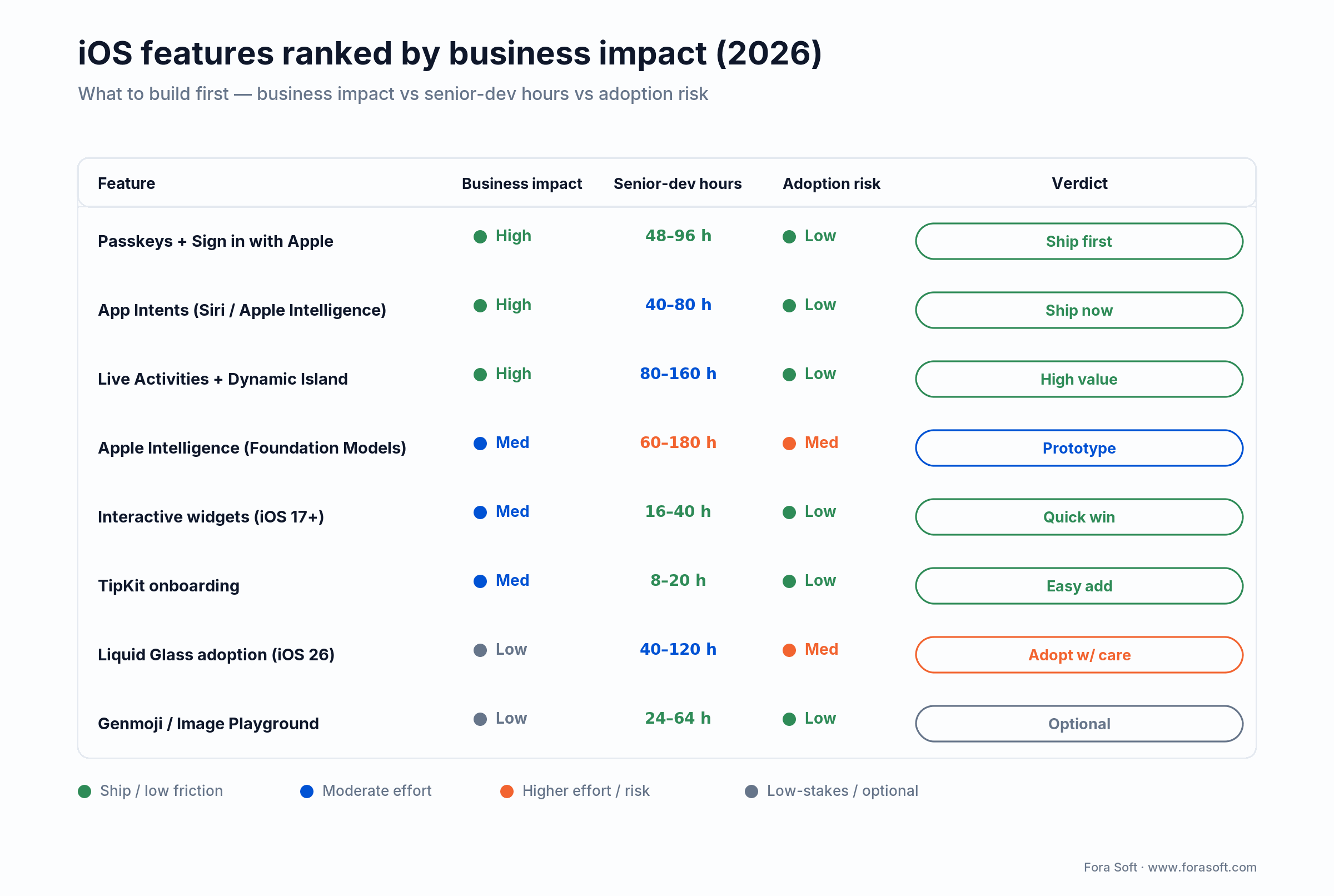
Task: Click orange 'Higher effort / risk' legend dot
Action: (x=507, y=792)
